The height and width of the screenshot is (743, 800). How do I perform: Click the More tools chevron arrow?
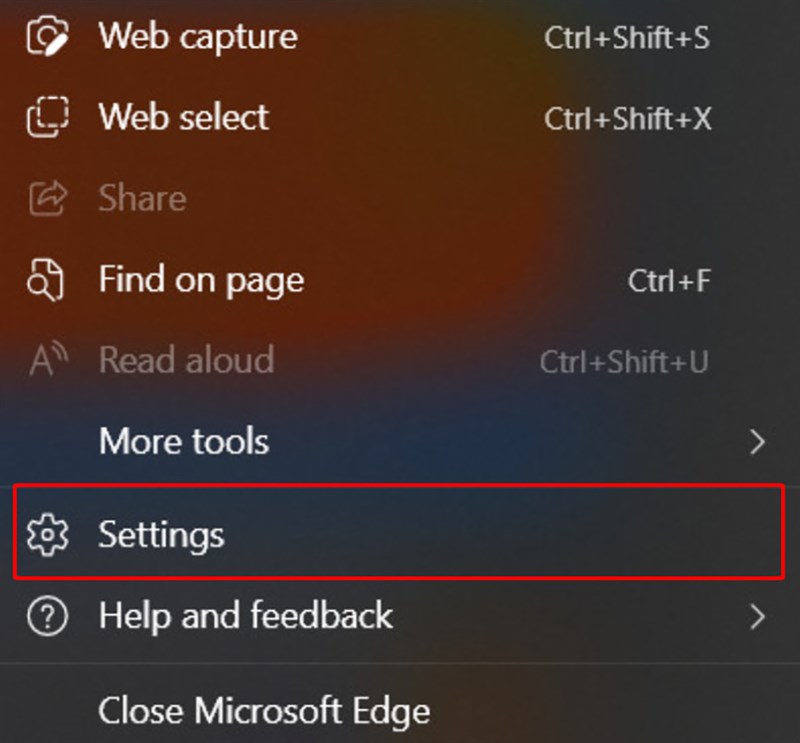pyautogui.click(x=757, y=442)
